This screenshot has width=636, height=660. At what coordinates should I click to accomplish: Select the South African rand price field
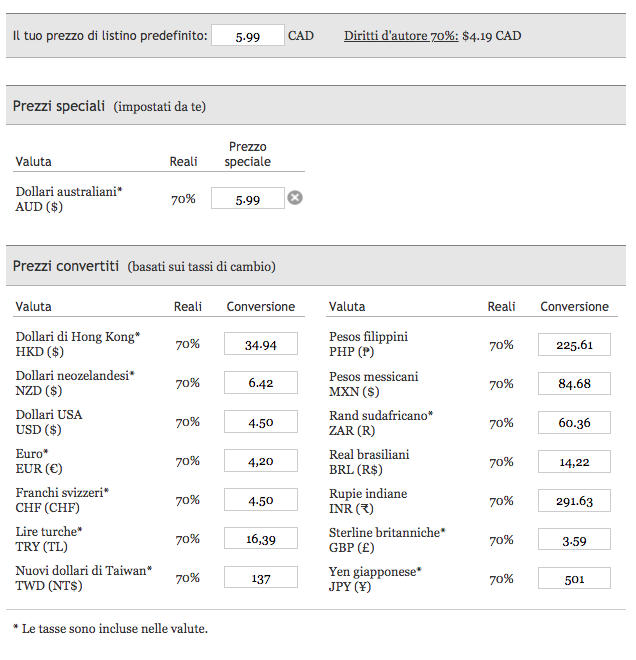tap(574, 422)
